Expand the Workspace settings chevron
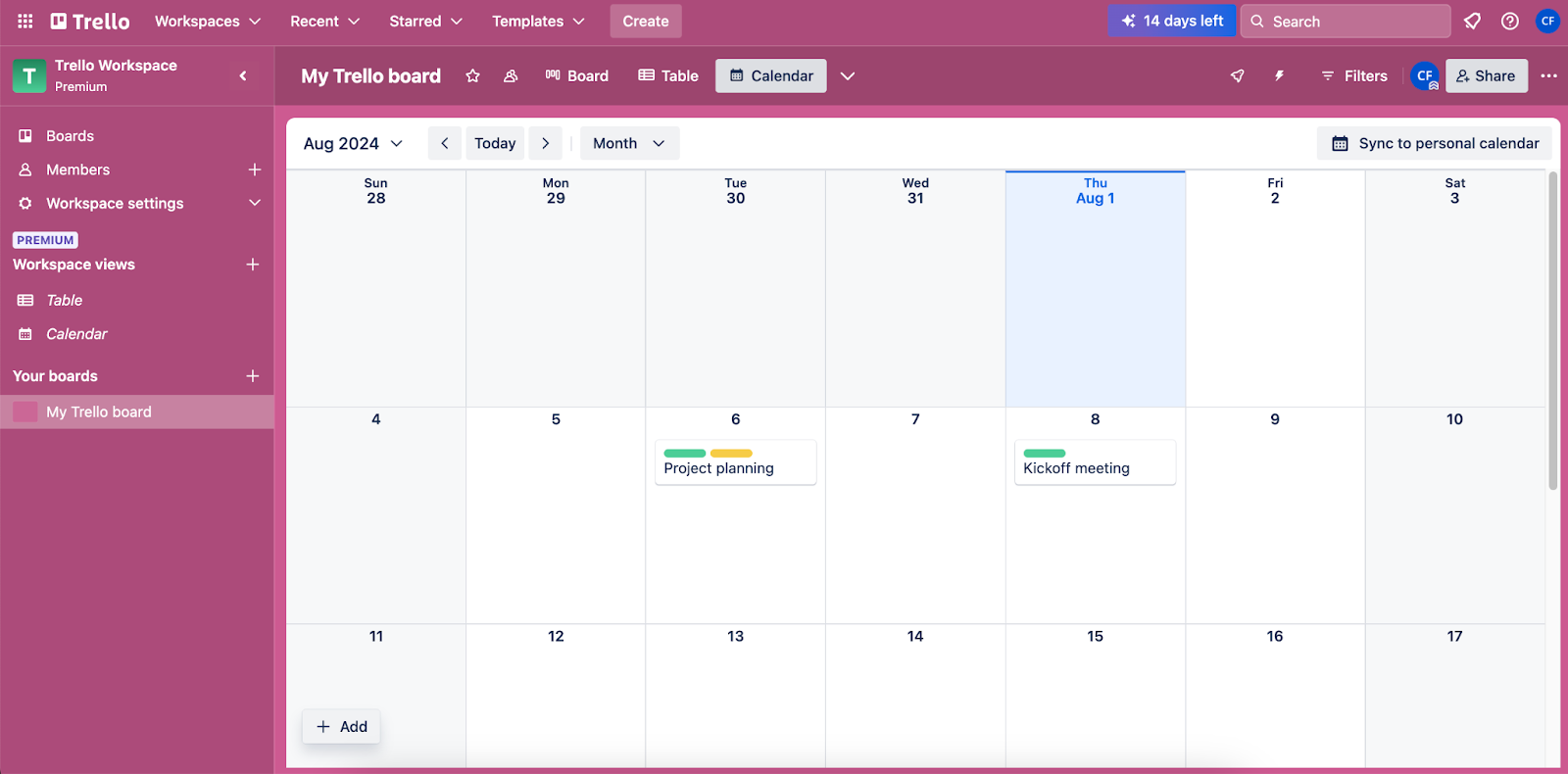1568x774 pixels. pos(255,203)
